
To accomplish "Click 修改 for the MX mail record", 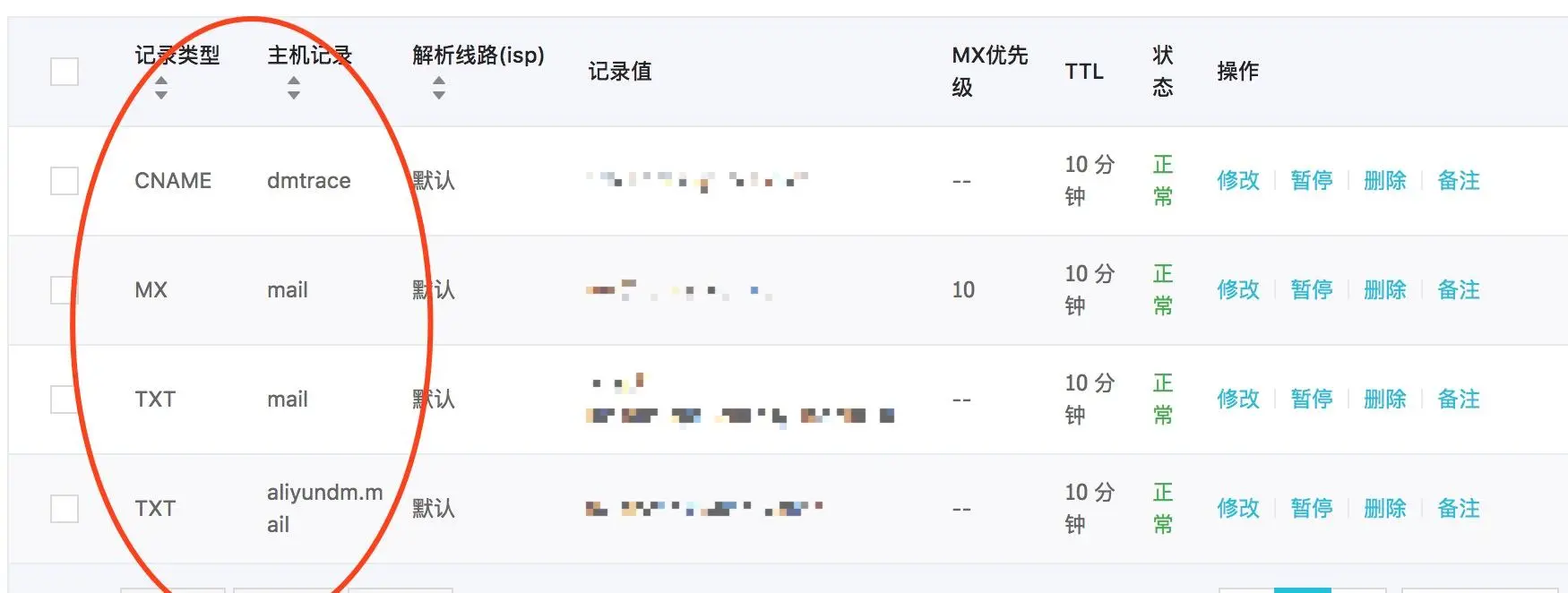I will (x=1238, y=290).
